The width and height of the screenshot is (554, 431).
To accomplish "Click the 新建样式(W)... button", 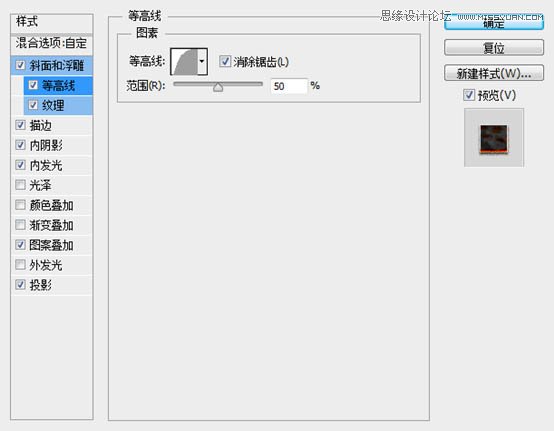I will click(494, 73).
